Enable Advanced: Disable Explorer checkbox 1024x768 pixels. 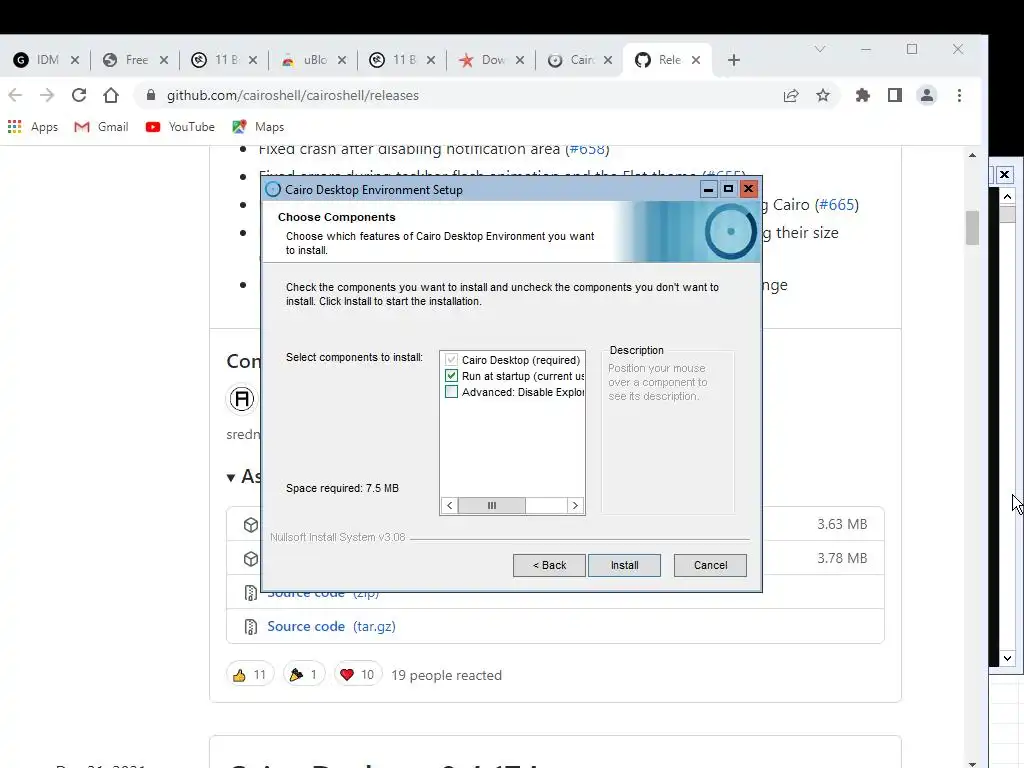click(451, 392)
